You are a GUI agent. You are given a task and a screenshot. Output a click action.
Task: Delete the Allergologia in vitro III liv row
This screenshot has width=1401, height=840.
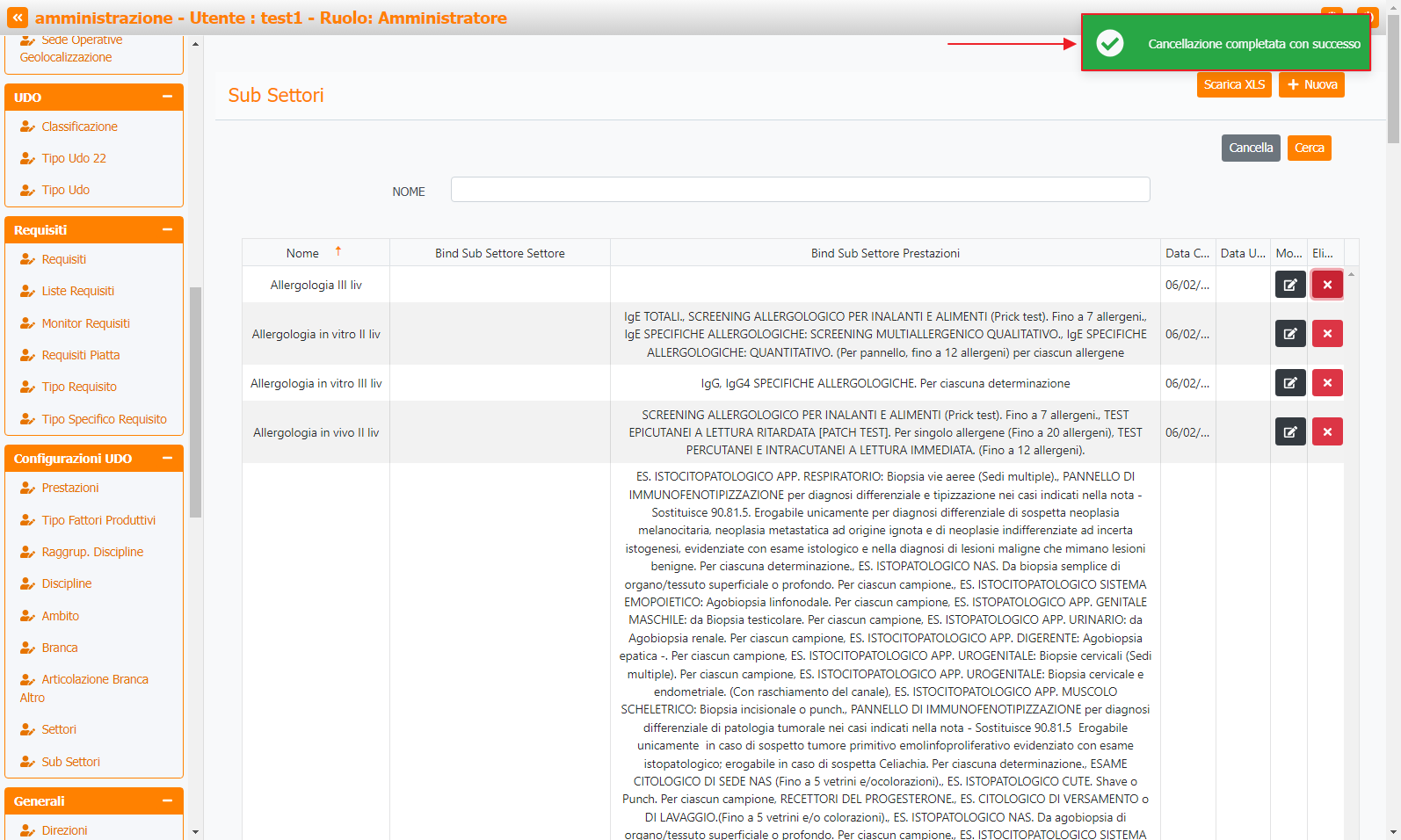tap(1326, 383)
